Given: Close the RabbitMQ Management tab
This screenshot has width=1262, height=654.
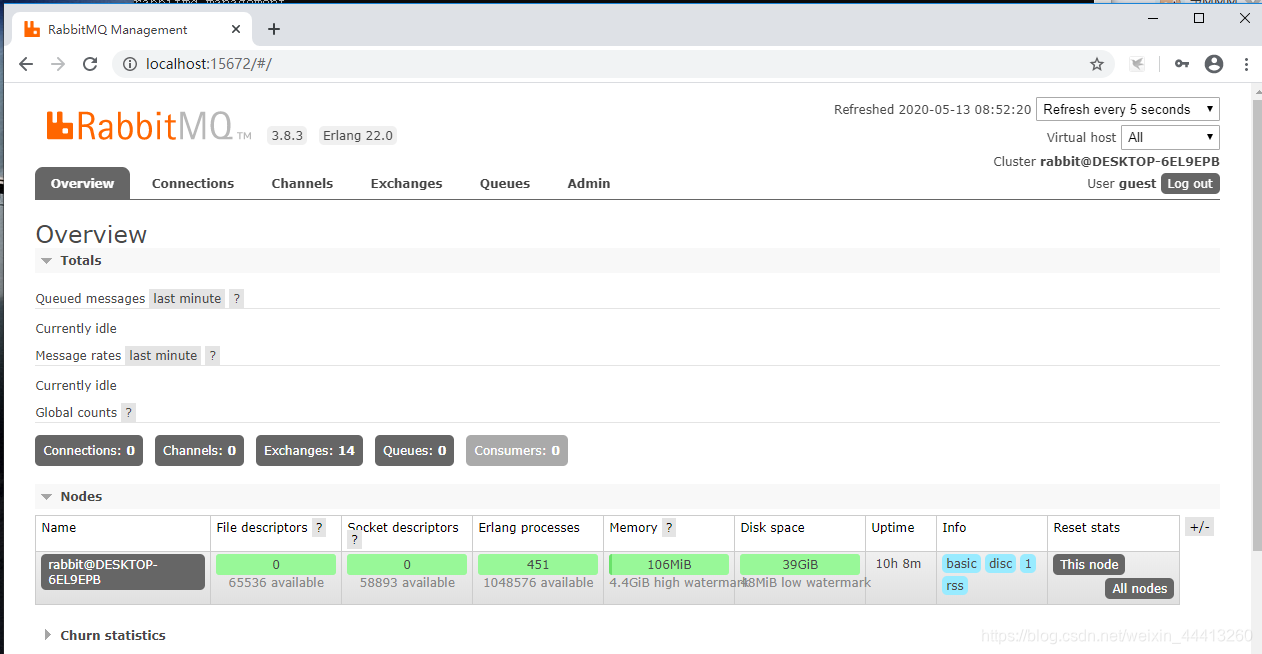Looking at the screenshot, I should tap(234, 29).
